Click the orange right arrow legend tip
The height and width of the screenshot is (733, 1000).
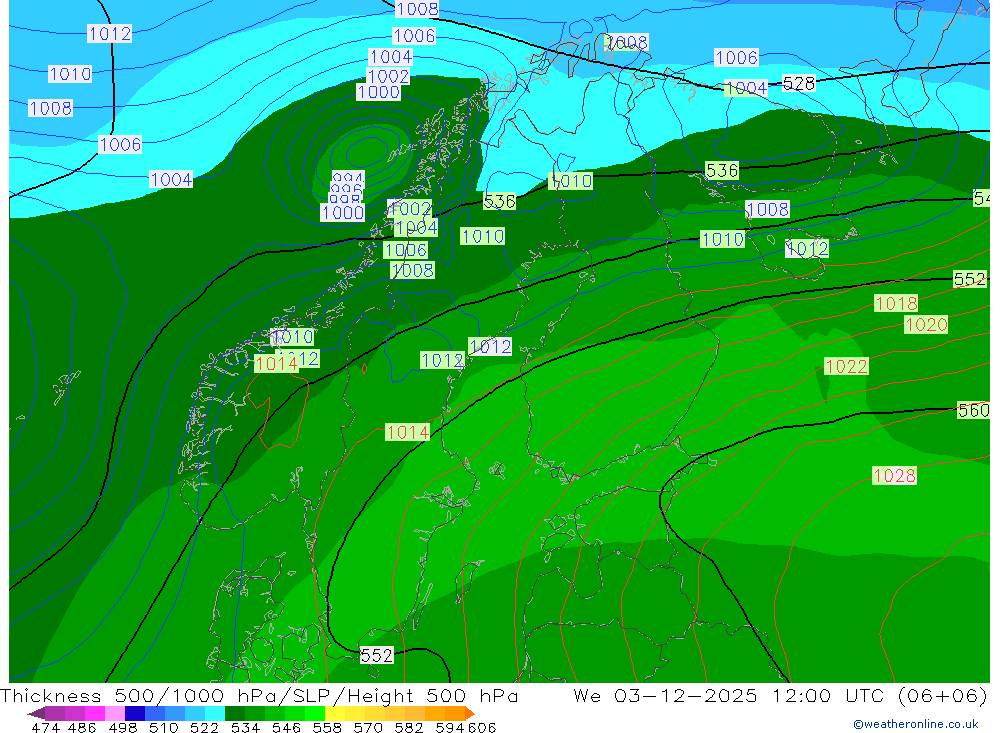470,713
